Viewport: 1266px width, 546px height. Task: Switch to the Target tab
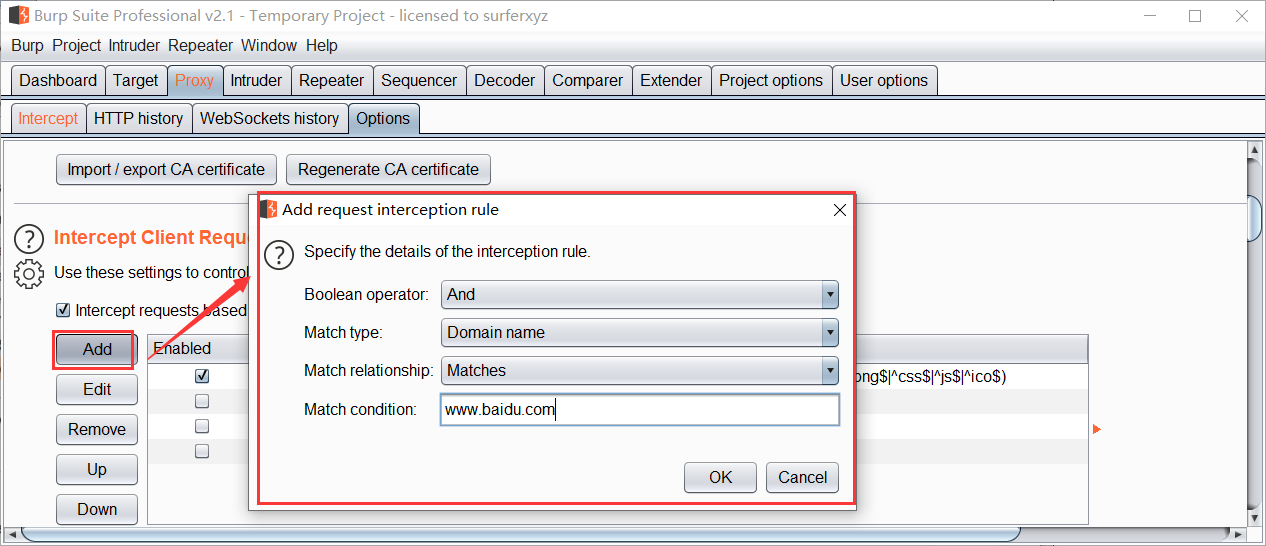(x=135, y=81)
